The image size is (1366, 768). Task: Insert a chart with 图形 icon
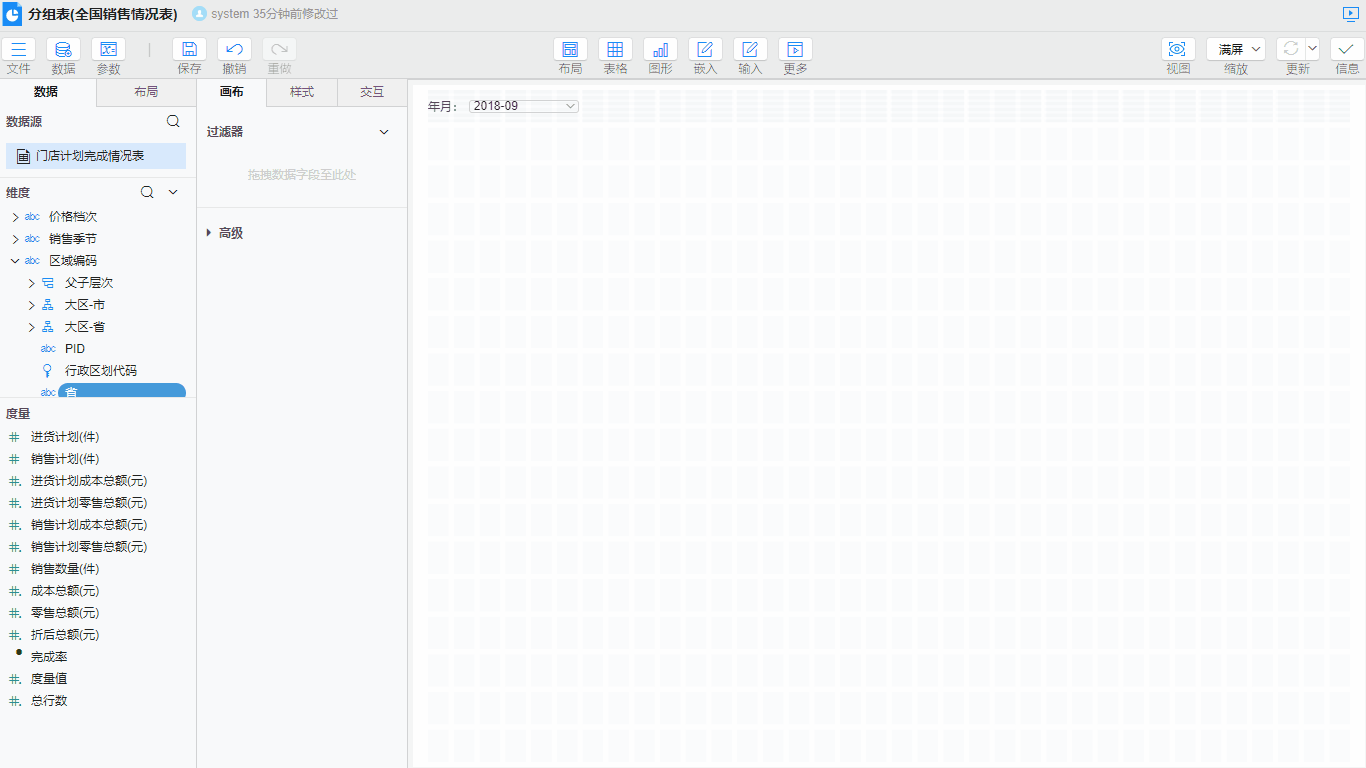click(x=660, y=50)
